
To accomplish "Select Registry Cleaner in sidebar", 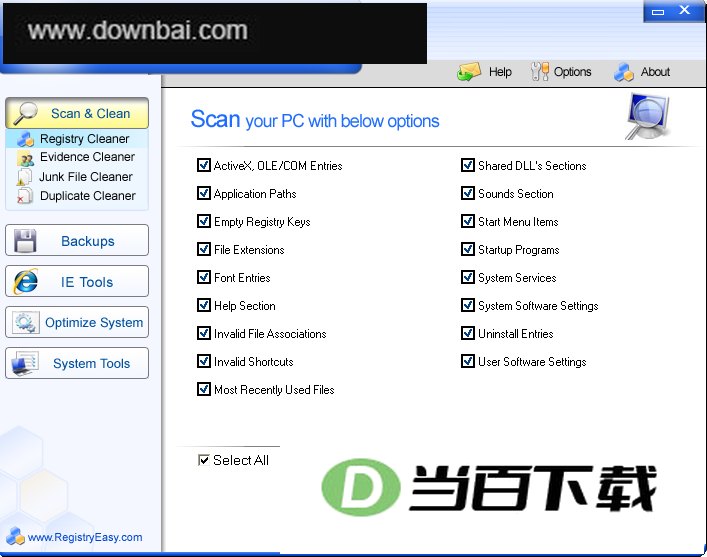I will pos(77,139).
